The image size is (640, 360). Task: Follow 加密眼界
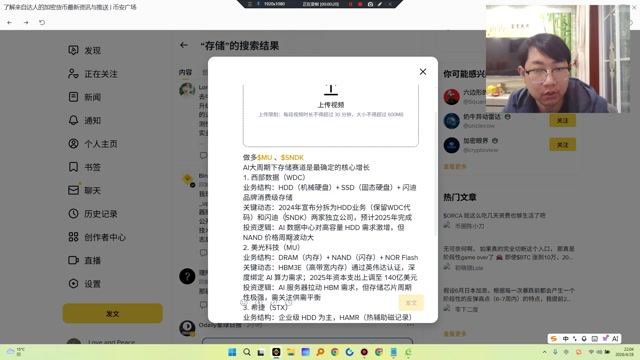coord(562,144)
